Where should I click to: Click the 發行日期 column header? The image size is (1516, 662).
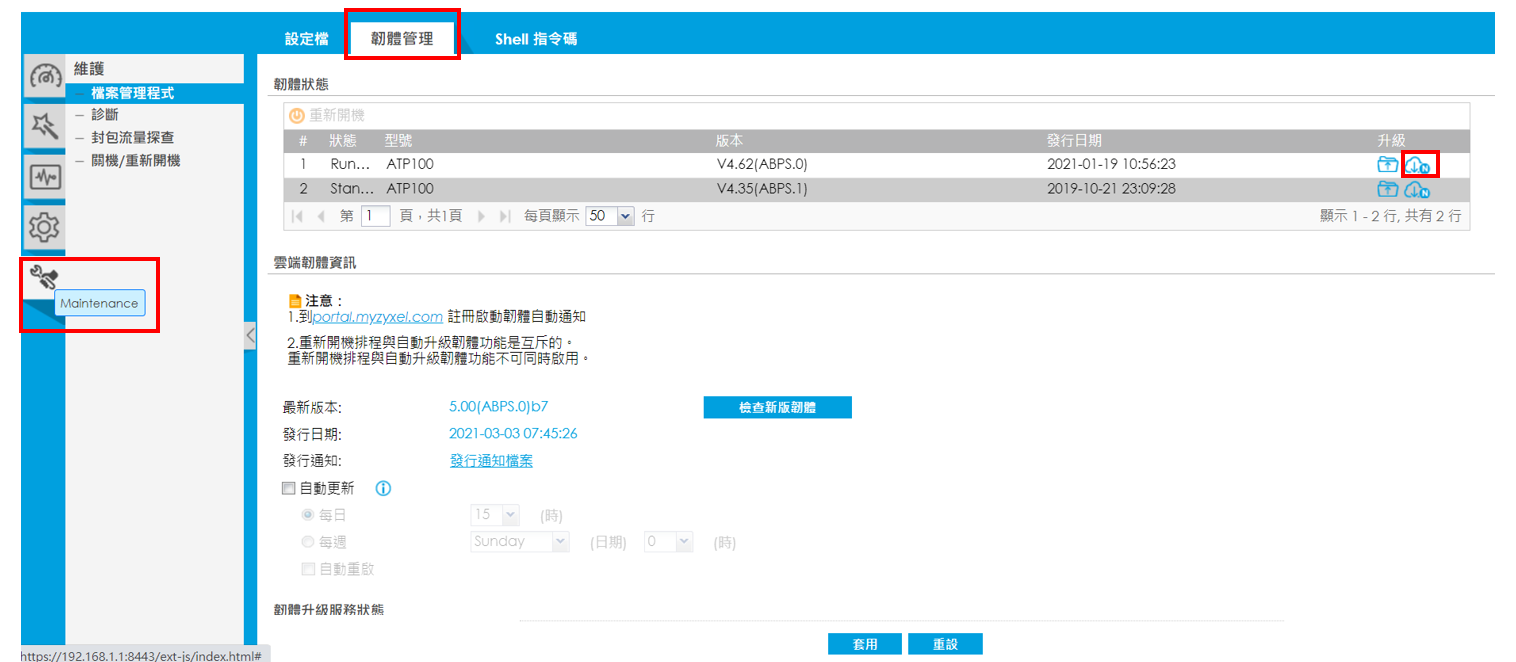tap(1075, 141)
